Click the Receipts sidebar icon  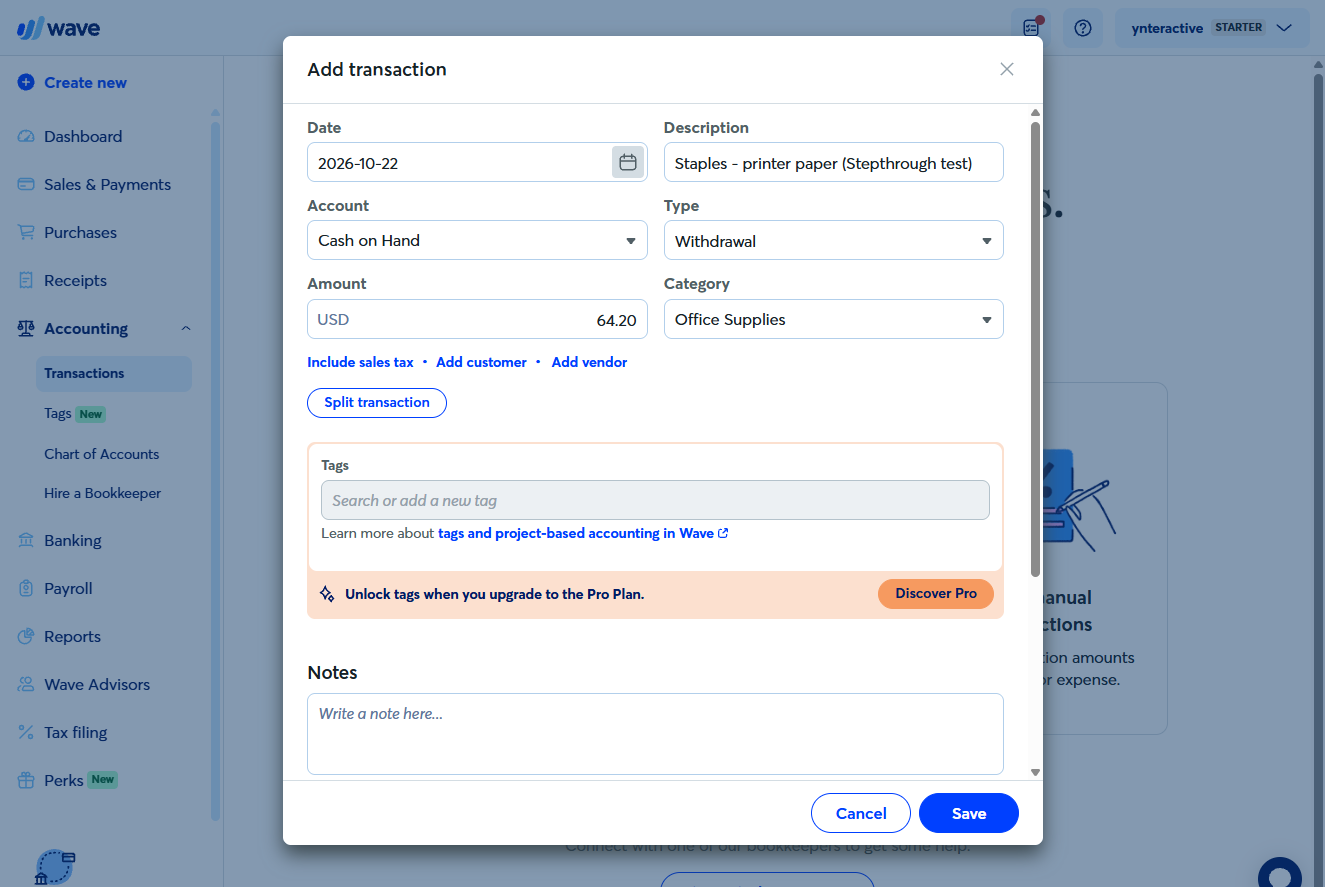click(26, 281)
